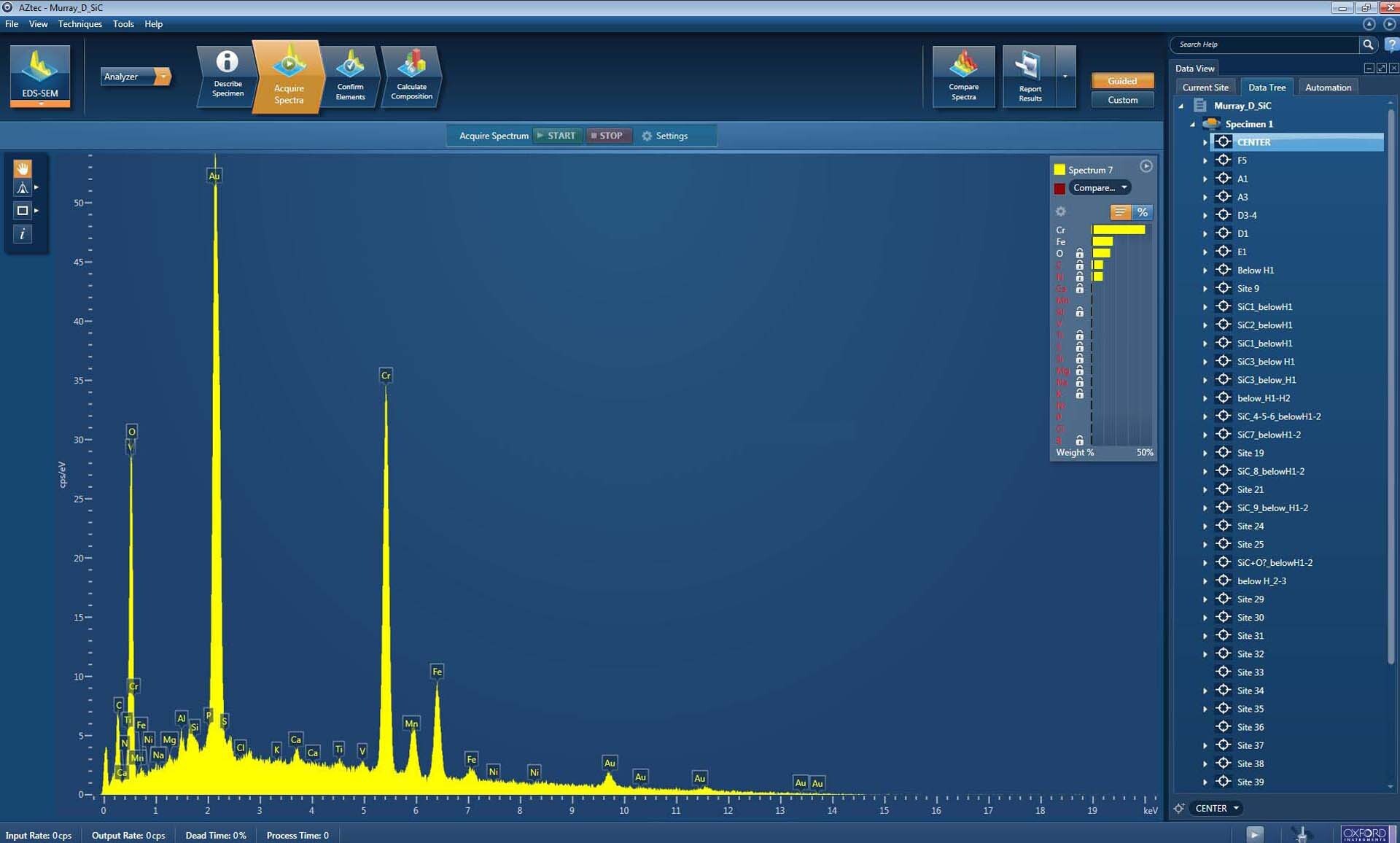Go to Calculate Composition step

(x=411, y=76)
